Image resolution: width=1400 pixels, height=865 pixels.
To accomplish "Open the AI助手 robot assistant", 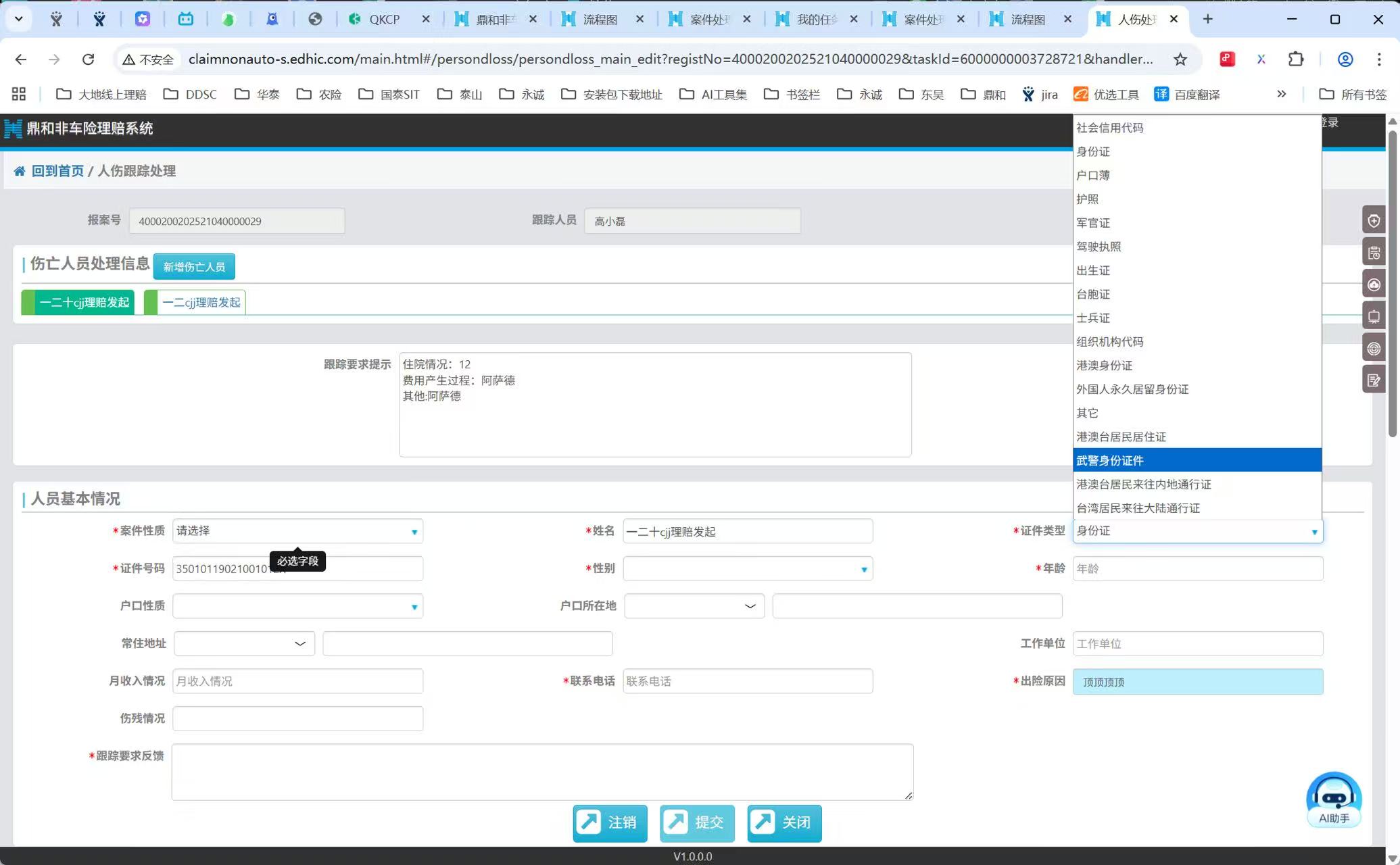I will pos(1333,799).
